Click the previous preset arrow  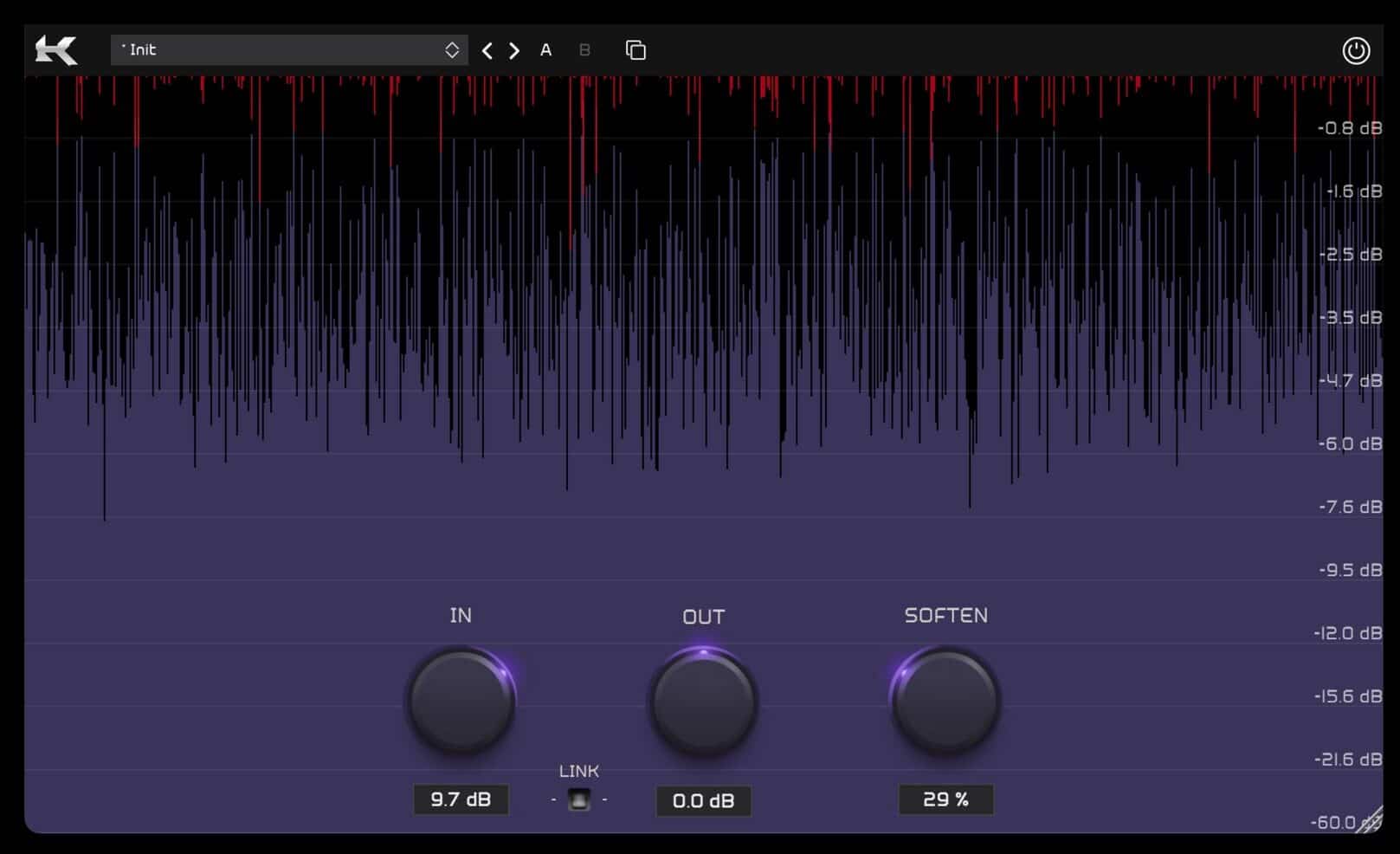pos(487,50)
